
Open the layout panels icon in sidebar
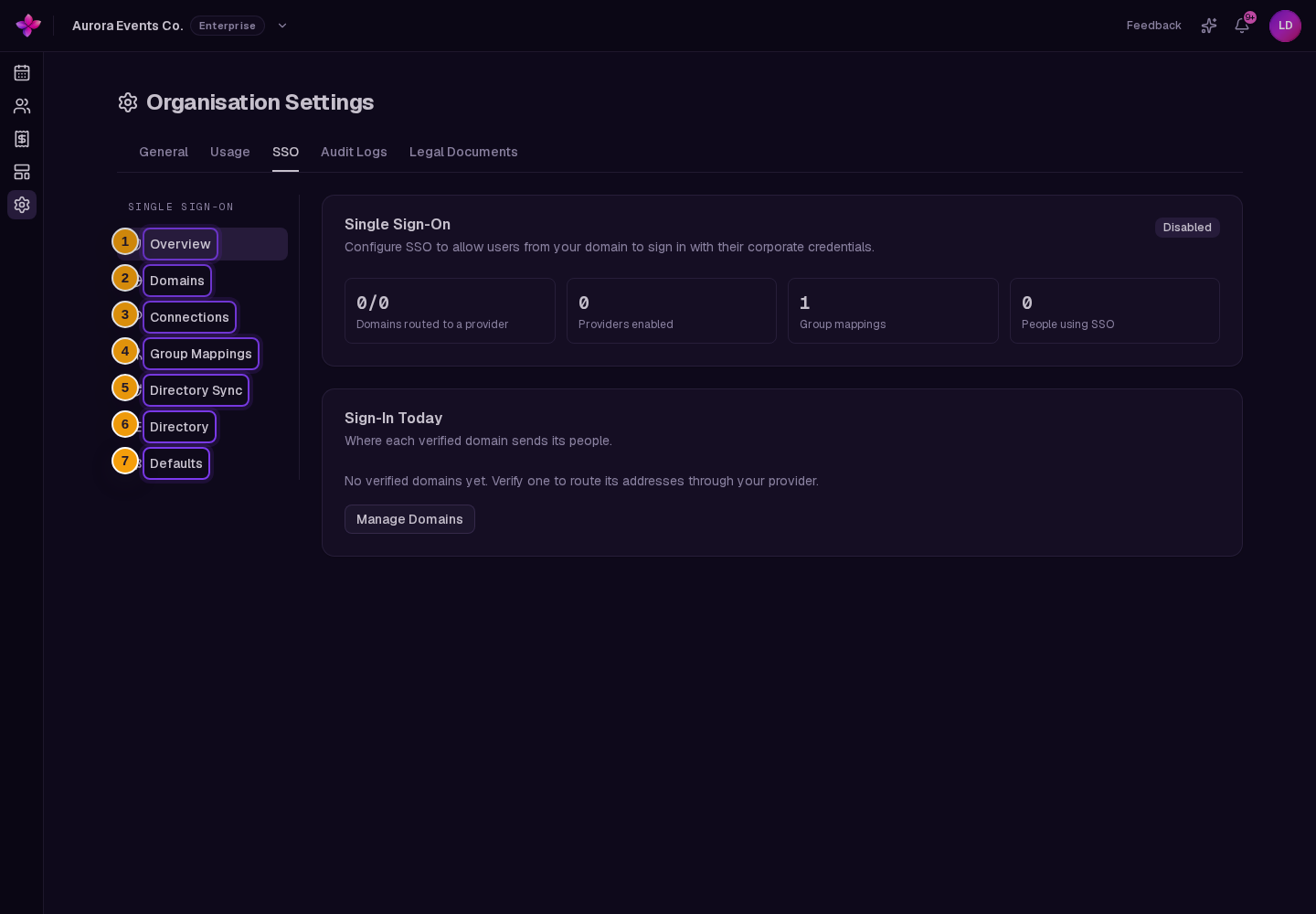point(22,172)
